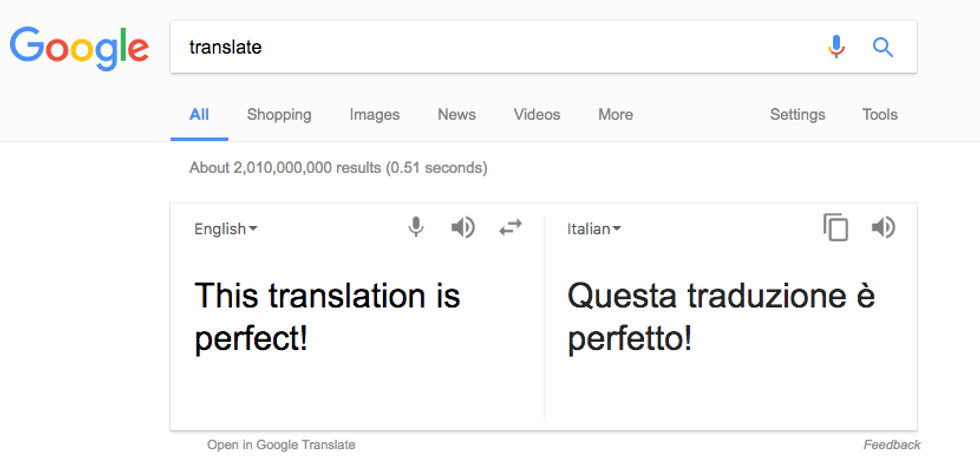Viewport: 980px width, 471px height.
Task: Expand the More search categories menu
Action: click(615, 114)
